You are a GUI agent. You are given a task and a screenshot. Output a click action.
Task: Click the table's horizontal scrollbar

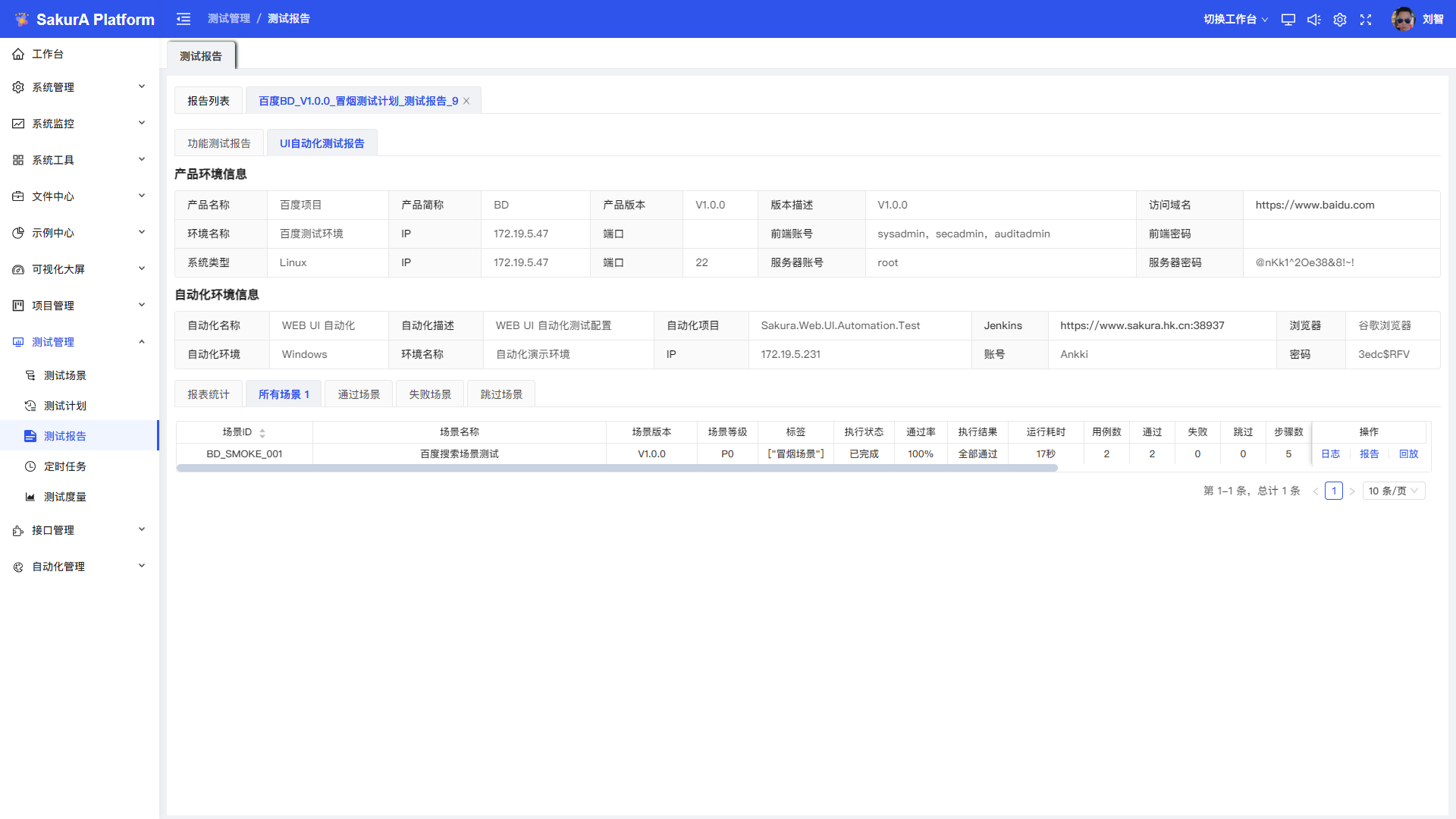click(616, 468)
